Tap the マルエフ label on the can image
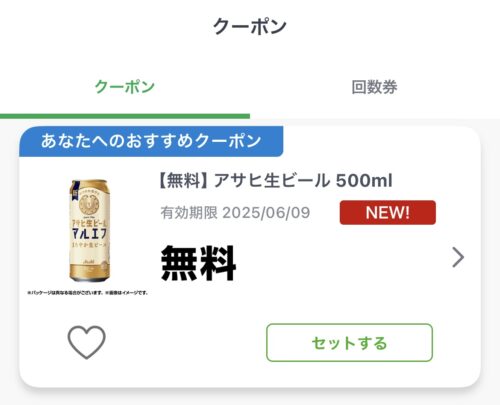500x405 pixels. pos(89,233)
